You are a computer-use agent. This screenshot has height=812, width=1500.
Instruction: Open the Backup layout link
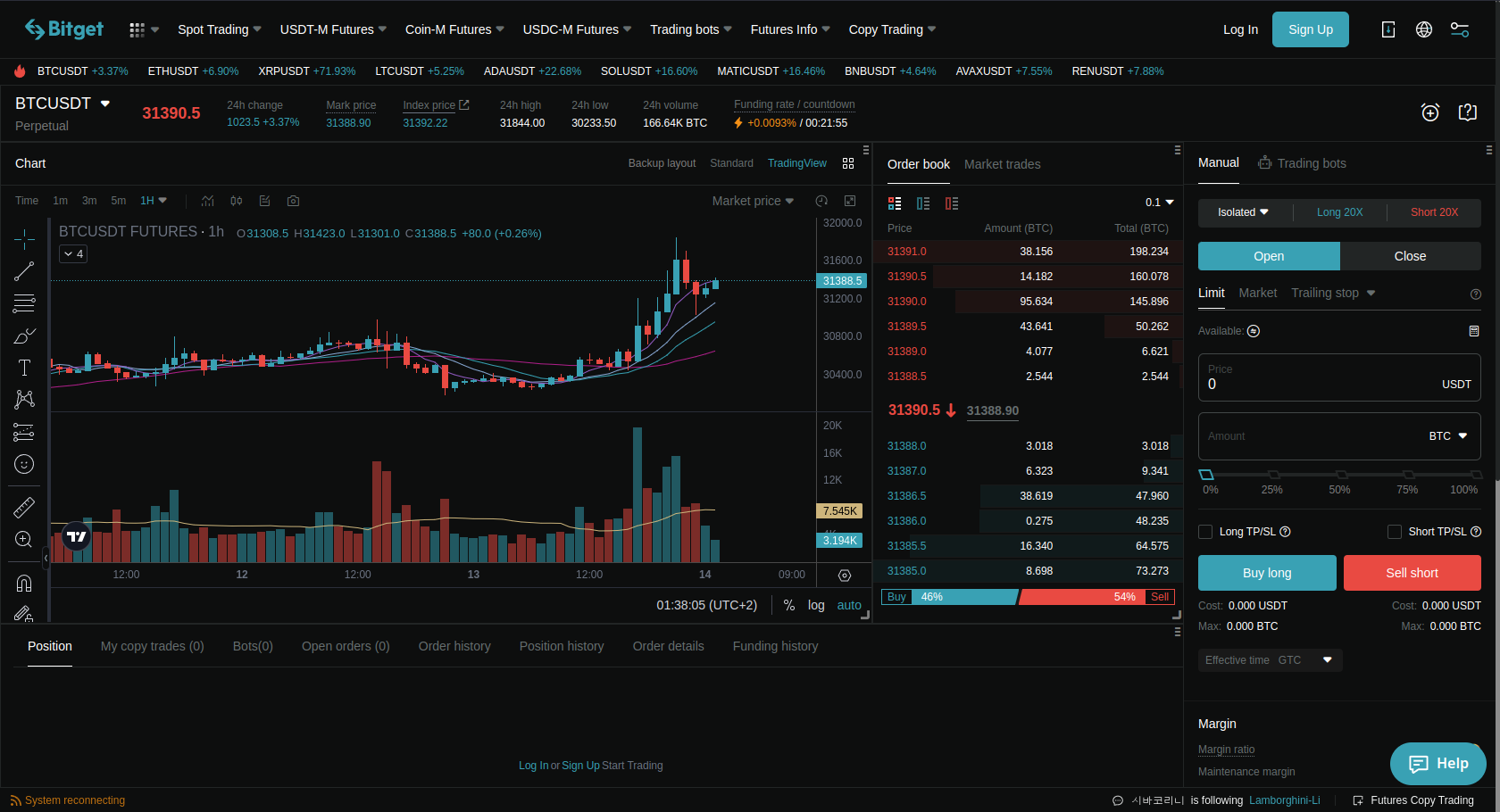662,163
